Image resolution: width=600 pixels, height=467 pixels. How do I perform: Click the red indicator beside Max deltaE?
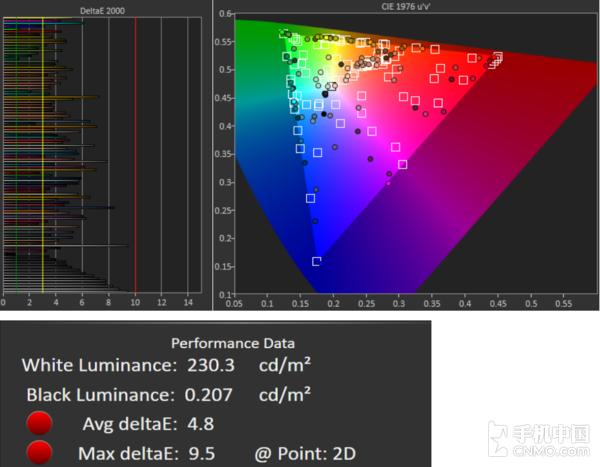pos(42,453)
